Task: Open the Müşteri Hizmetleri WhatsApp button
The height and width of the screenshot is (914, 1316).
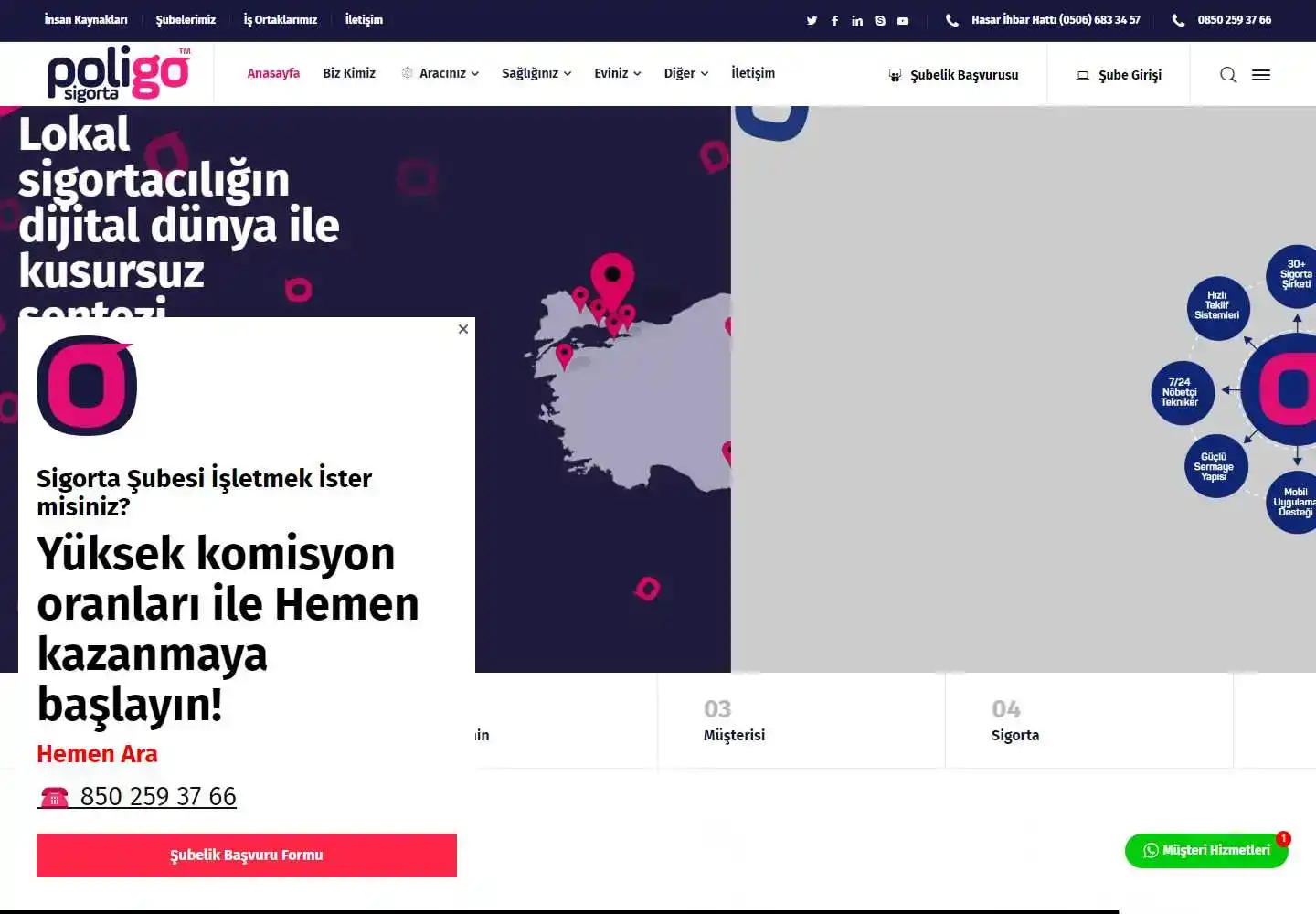Action: [x=1206, y=850]
